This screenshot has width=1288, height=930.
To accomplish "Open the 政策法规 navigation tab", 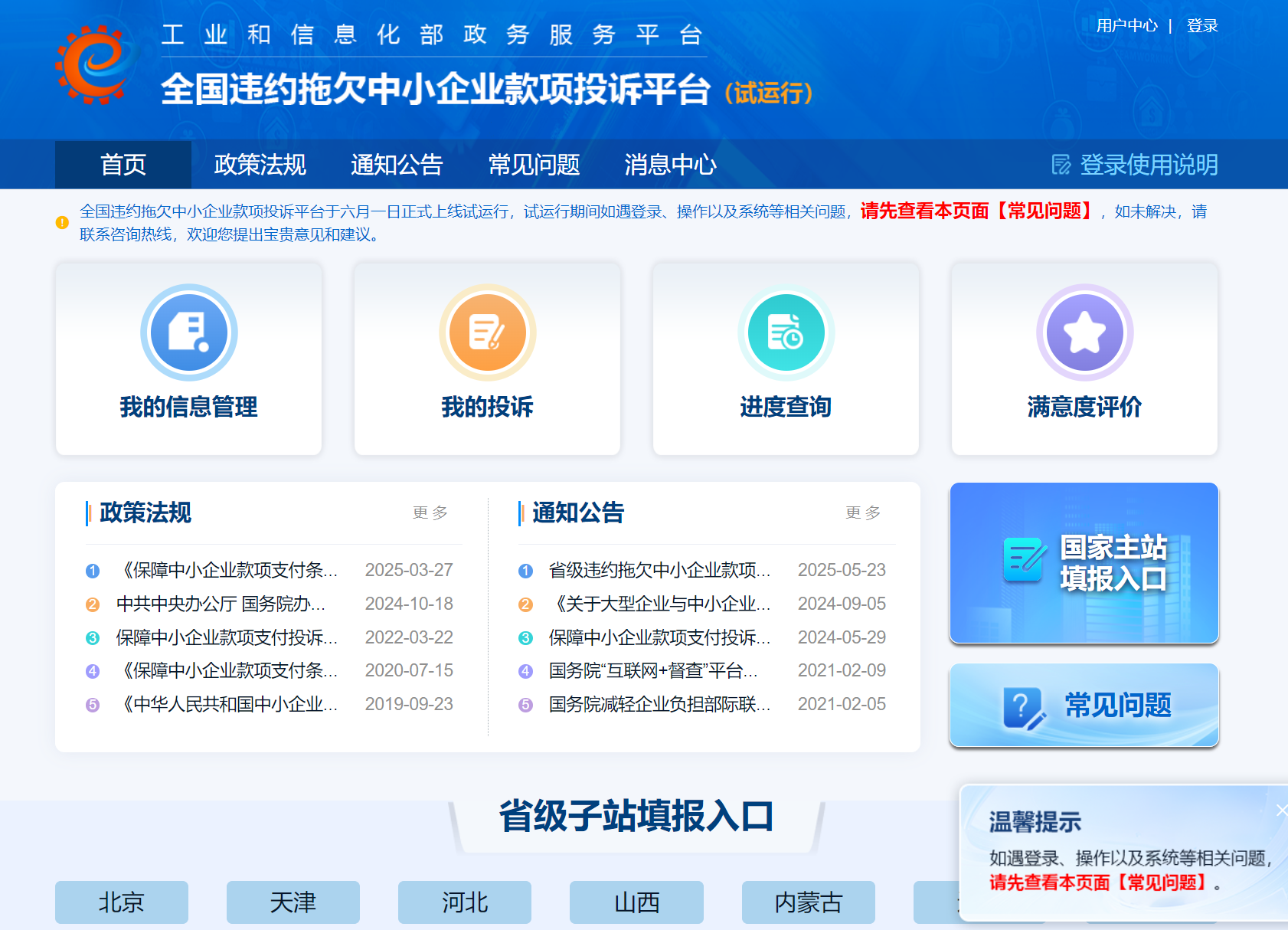I will (260, 165).
